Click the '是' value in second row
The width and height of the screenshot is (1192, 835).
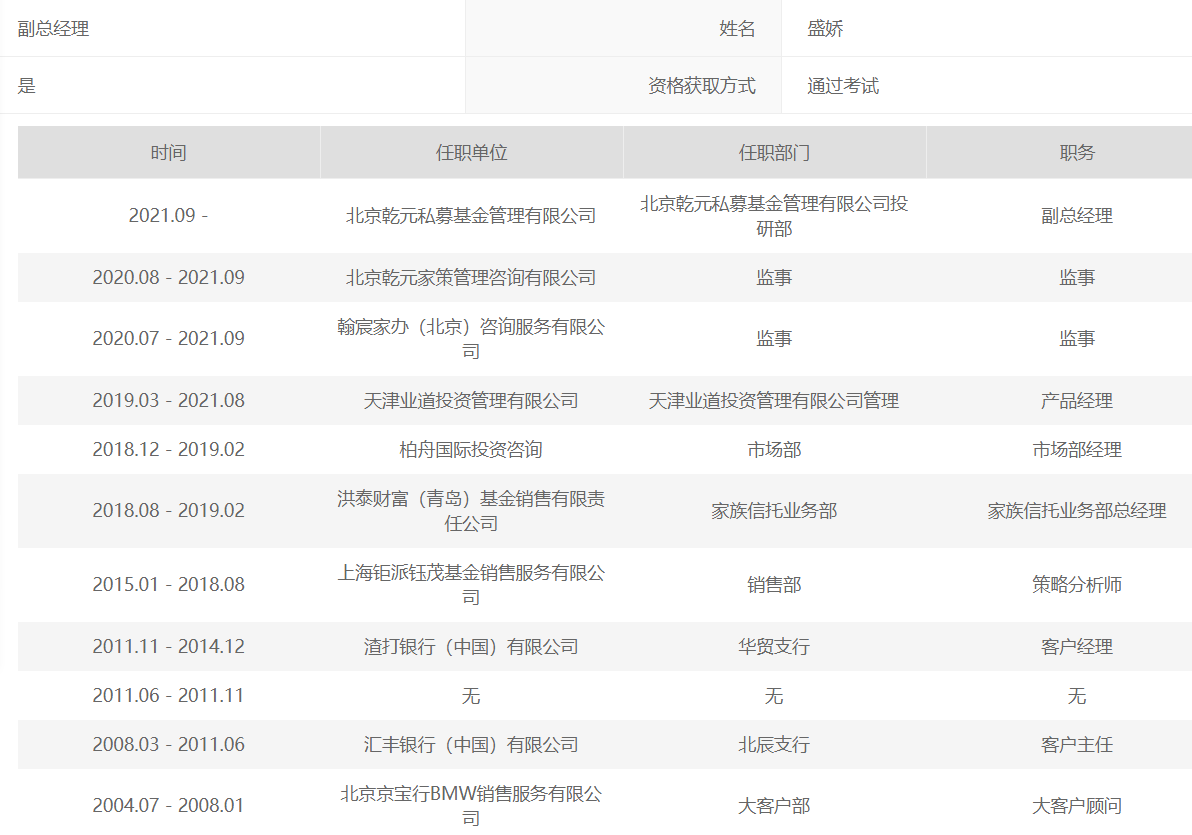[27, 86]
